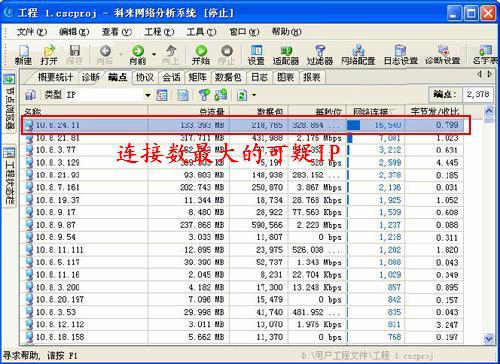Open the 工程状态栏 side panel
Viewport: 500px width, 364px height.
click(x=10, y=176)
